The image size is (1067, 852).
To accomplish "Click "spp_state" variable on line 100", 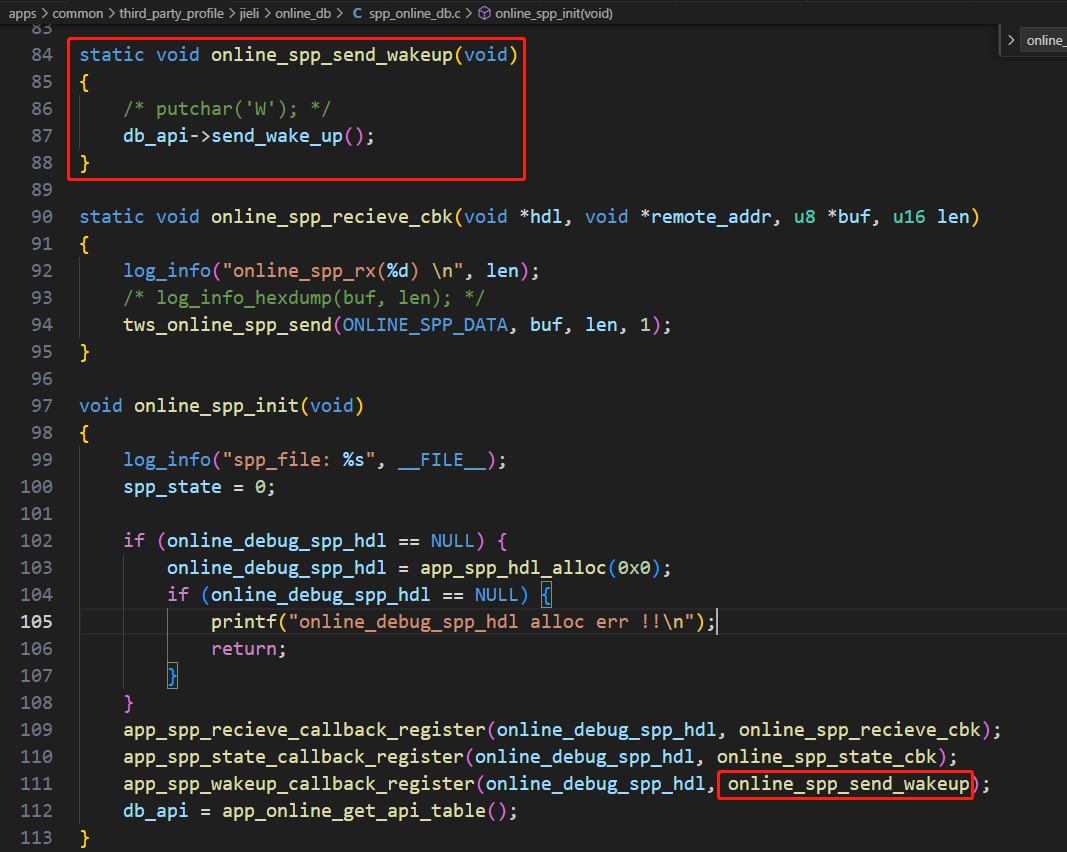I will click(x=172, y=487).
